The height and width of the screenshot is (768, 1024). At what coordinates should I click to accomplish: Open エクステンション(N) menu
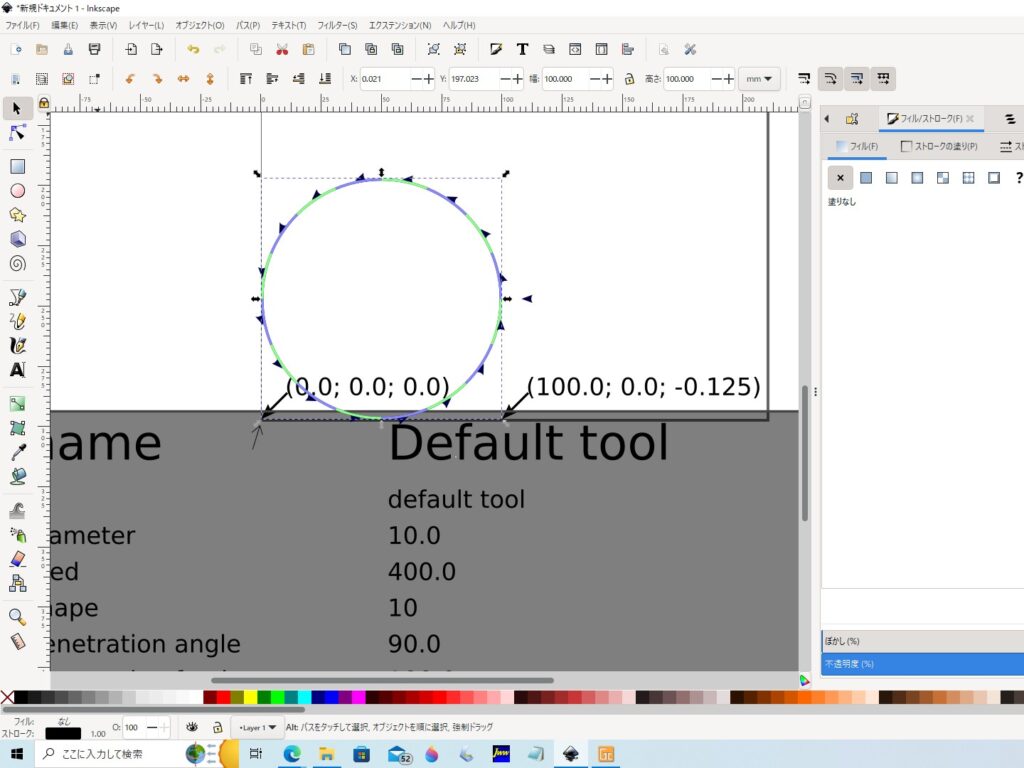[400, 25]
